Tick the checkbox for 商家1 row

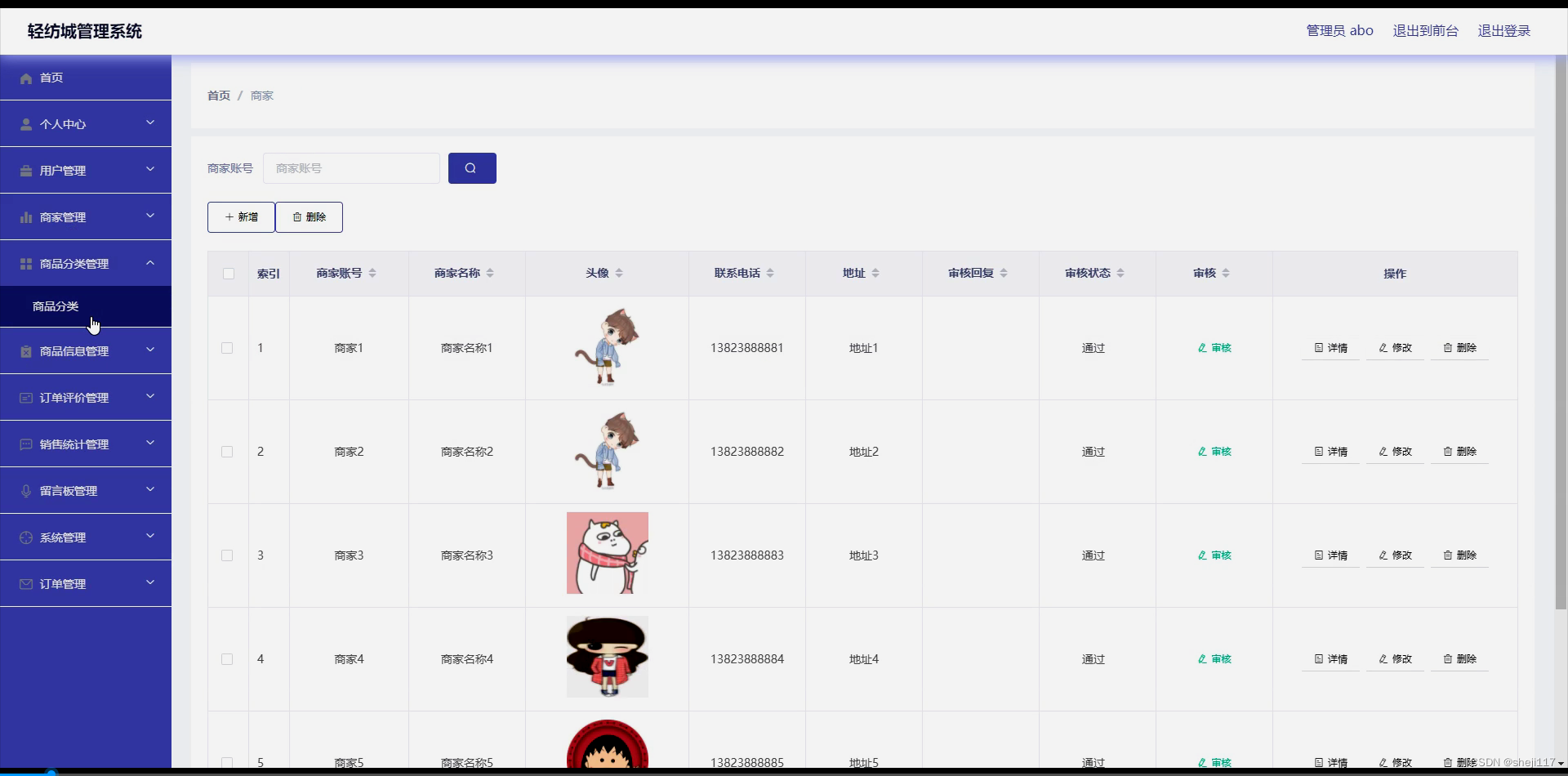[227, 348]
